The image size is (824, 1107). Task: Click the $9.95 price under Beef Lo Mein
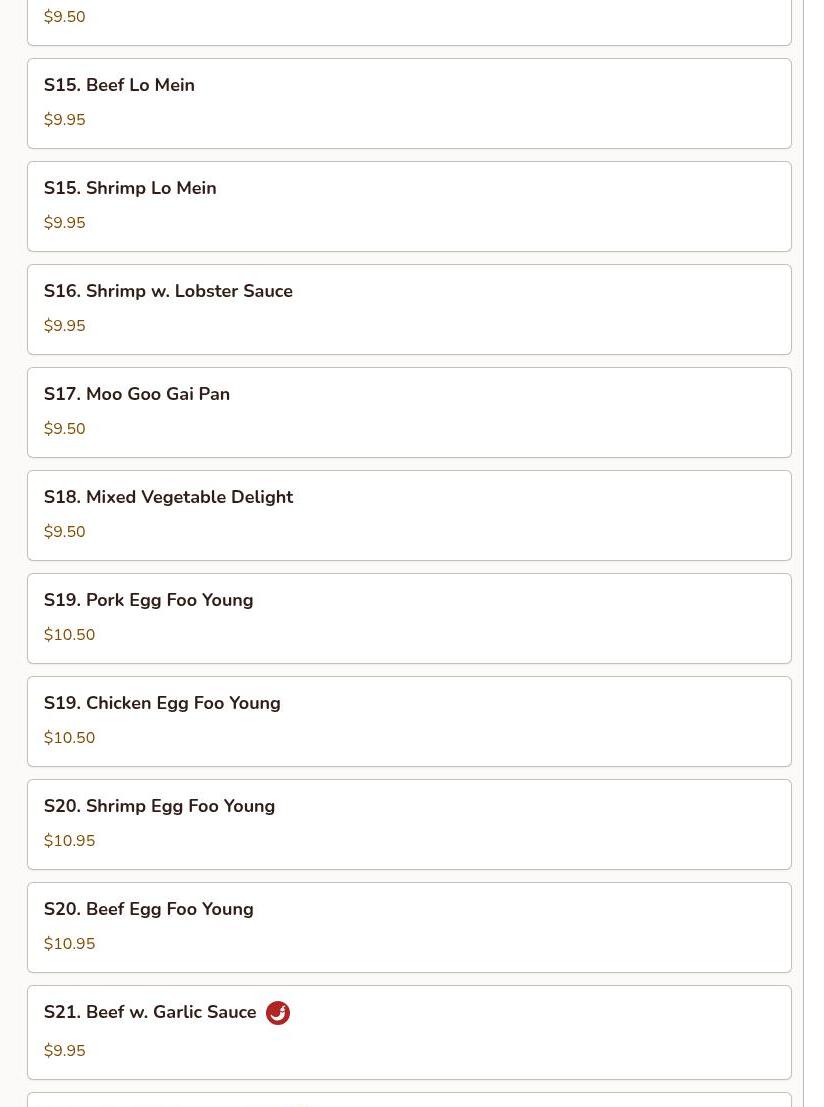pos(64,120)
